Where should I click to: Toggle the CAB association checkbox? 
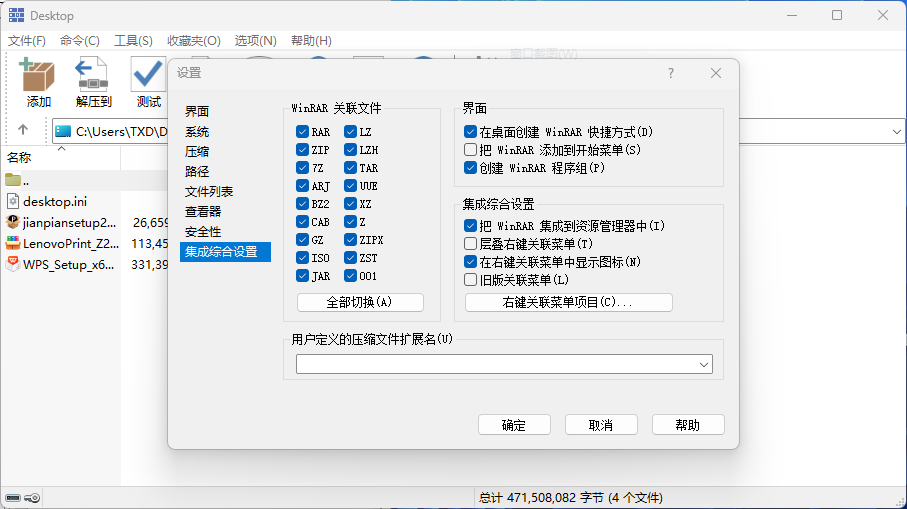tap(302, 222)
